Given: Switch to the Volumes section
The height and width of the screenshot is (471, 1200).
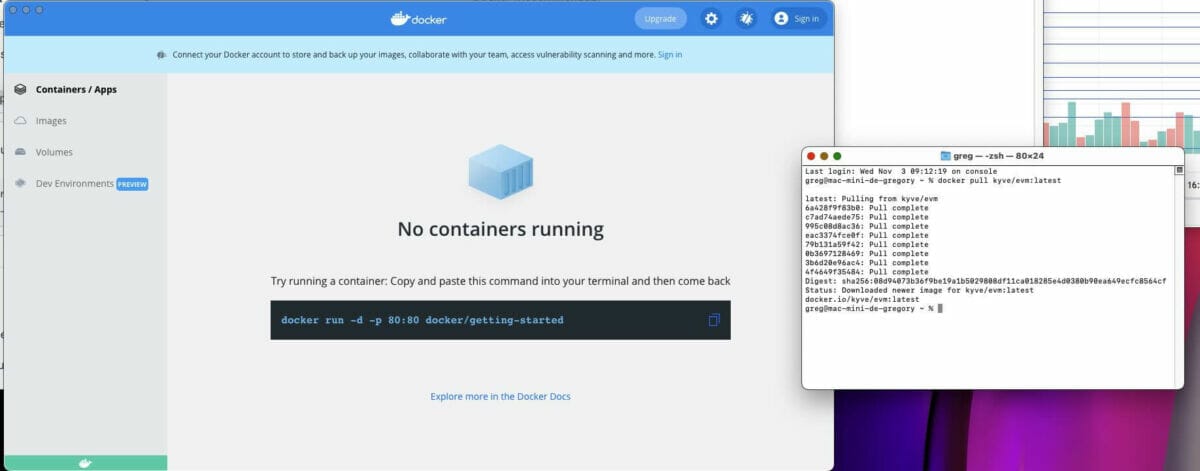Looking at the screenshot, I should coord(54,152).
